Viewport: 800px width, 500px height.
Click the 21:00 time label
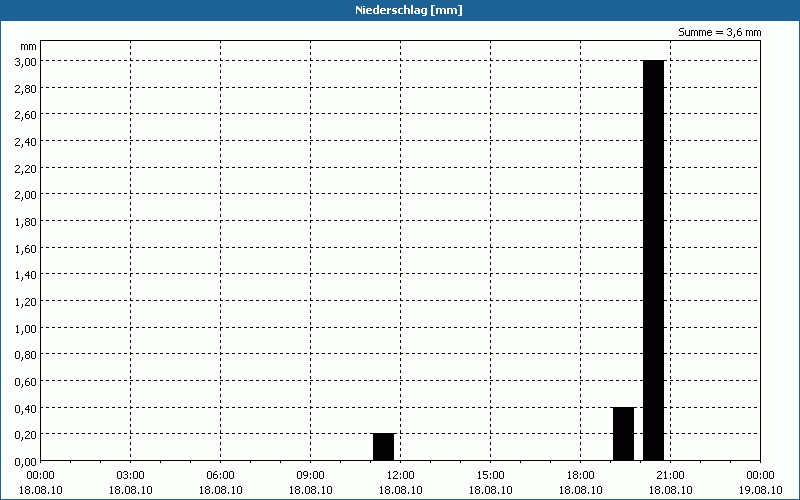[x=670, y=476]
